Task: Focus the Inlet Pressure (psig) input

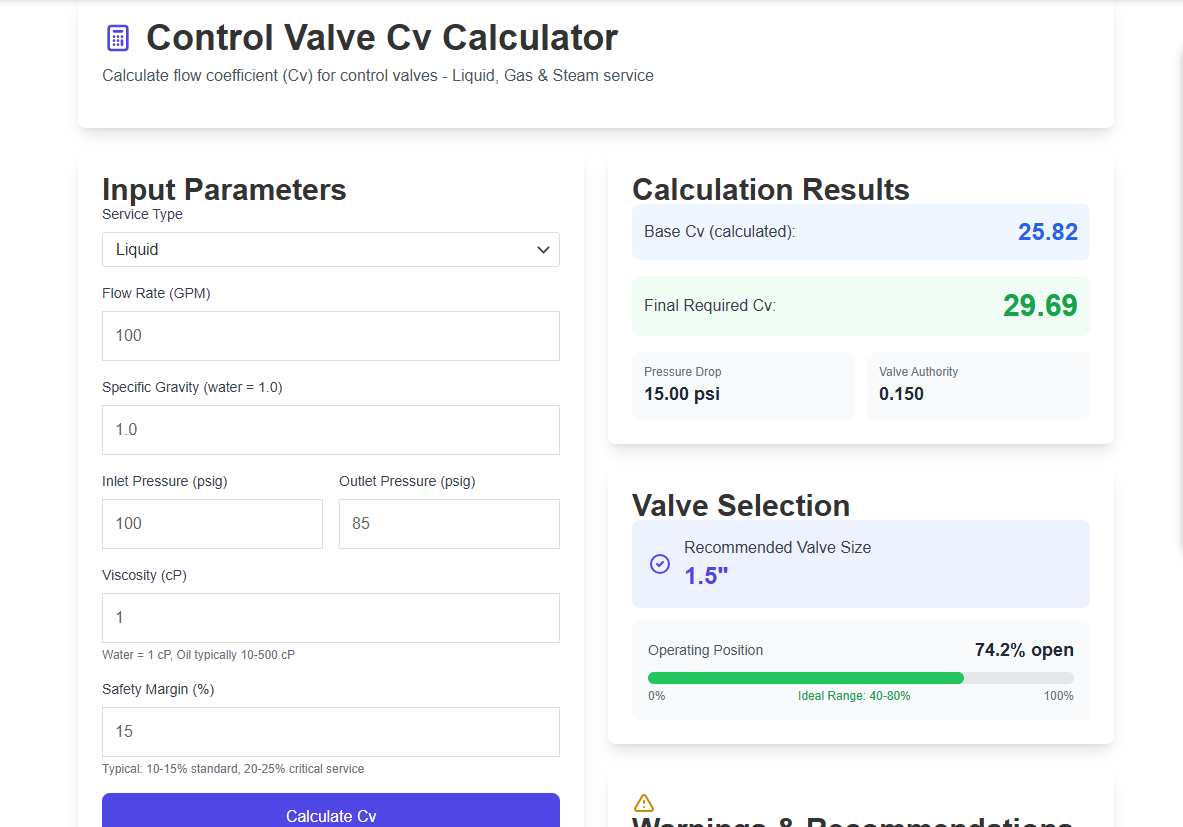Action: click(212, 523)
